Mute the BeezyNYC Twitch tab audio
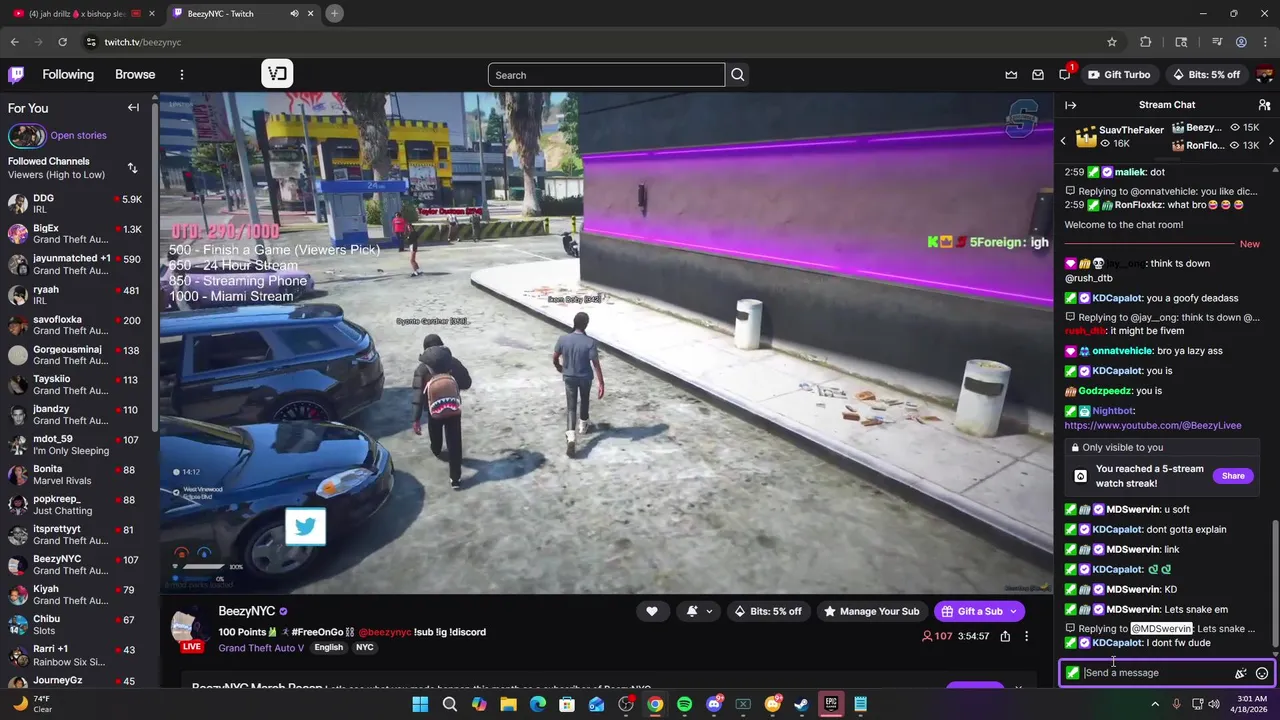The width and height of the screenshot is (1280, 720). pos(294,13)
